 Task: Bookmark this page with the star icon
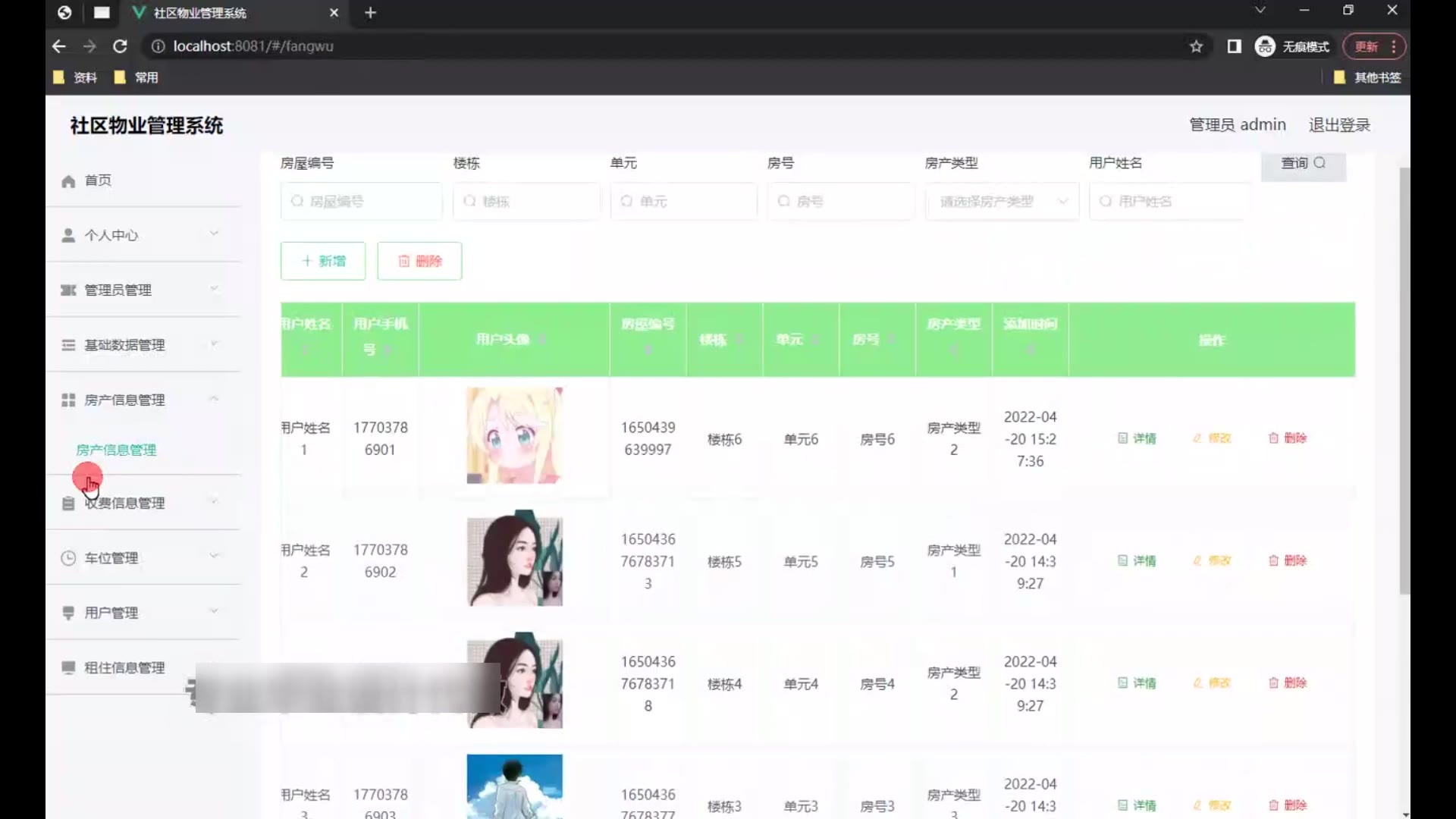1196,47
